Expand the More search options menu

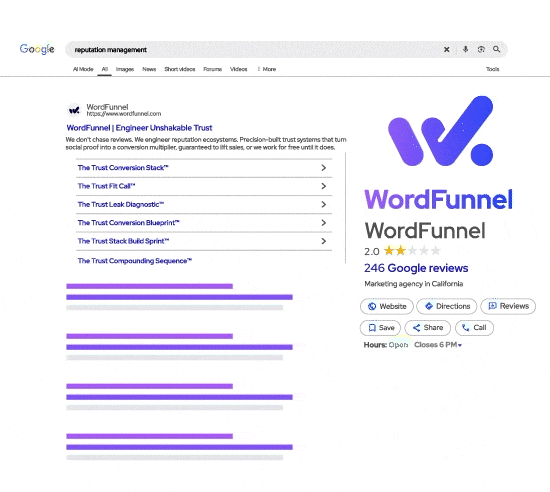coord(267,69)
